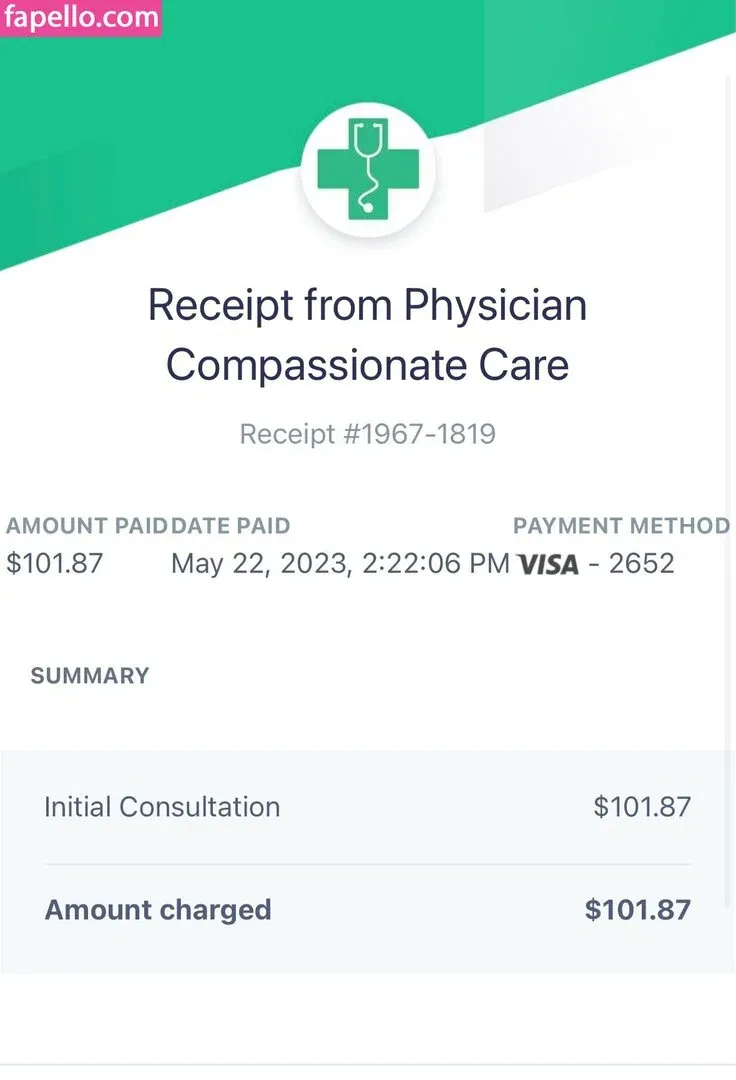Click the VISA card brand logo

click(x=548, y=564)
